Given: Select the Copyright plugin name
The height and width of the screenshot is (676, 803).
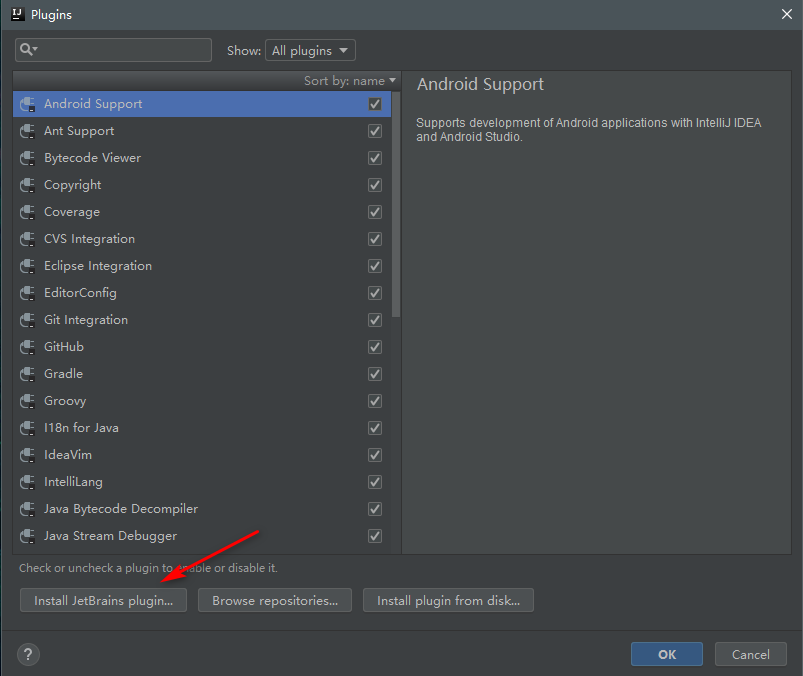Looking at the screenshot, I should tap(73, 185).
